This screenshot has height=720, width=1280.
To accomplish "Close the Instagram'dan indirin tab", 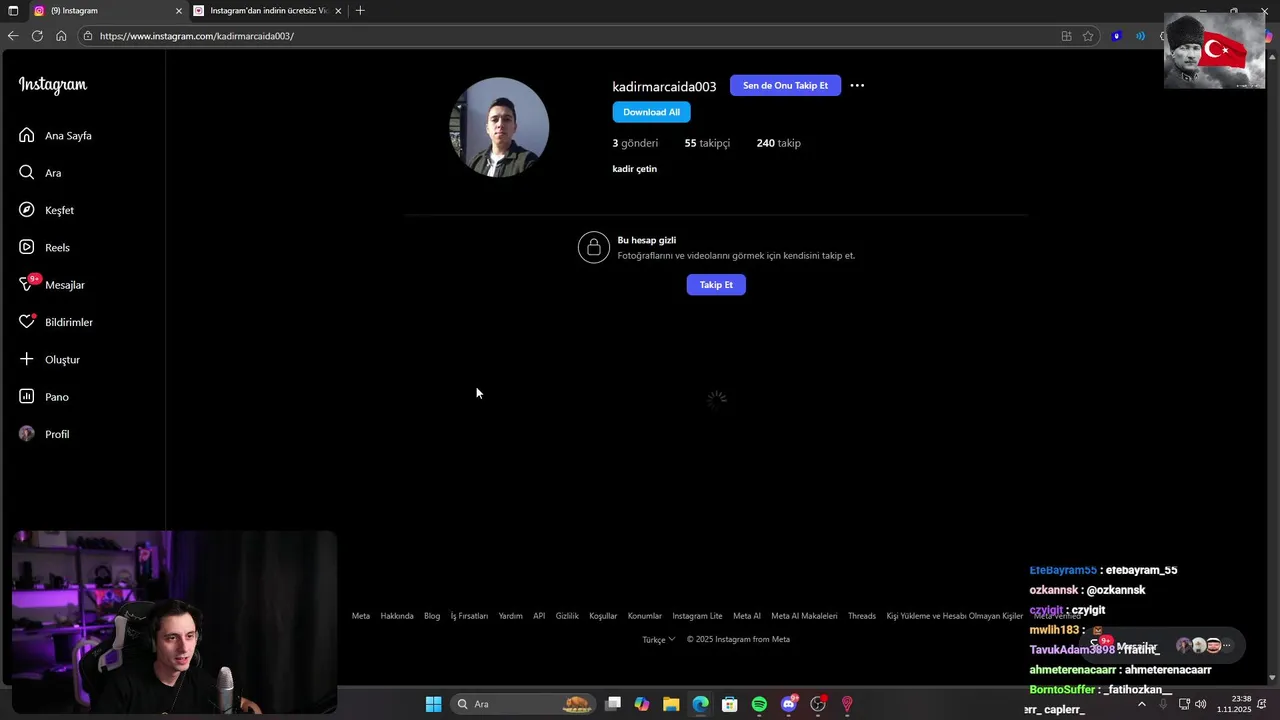I will tap(338, 11).
